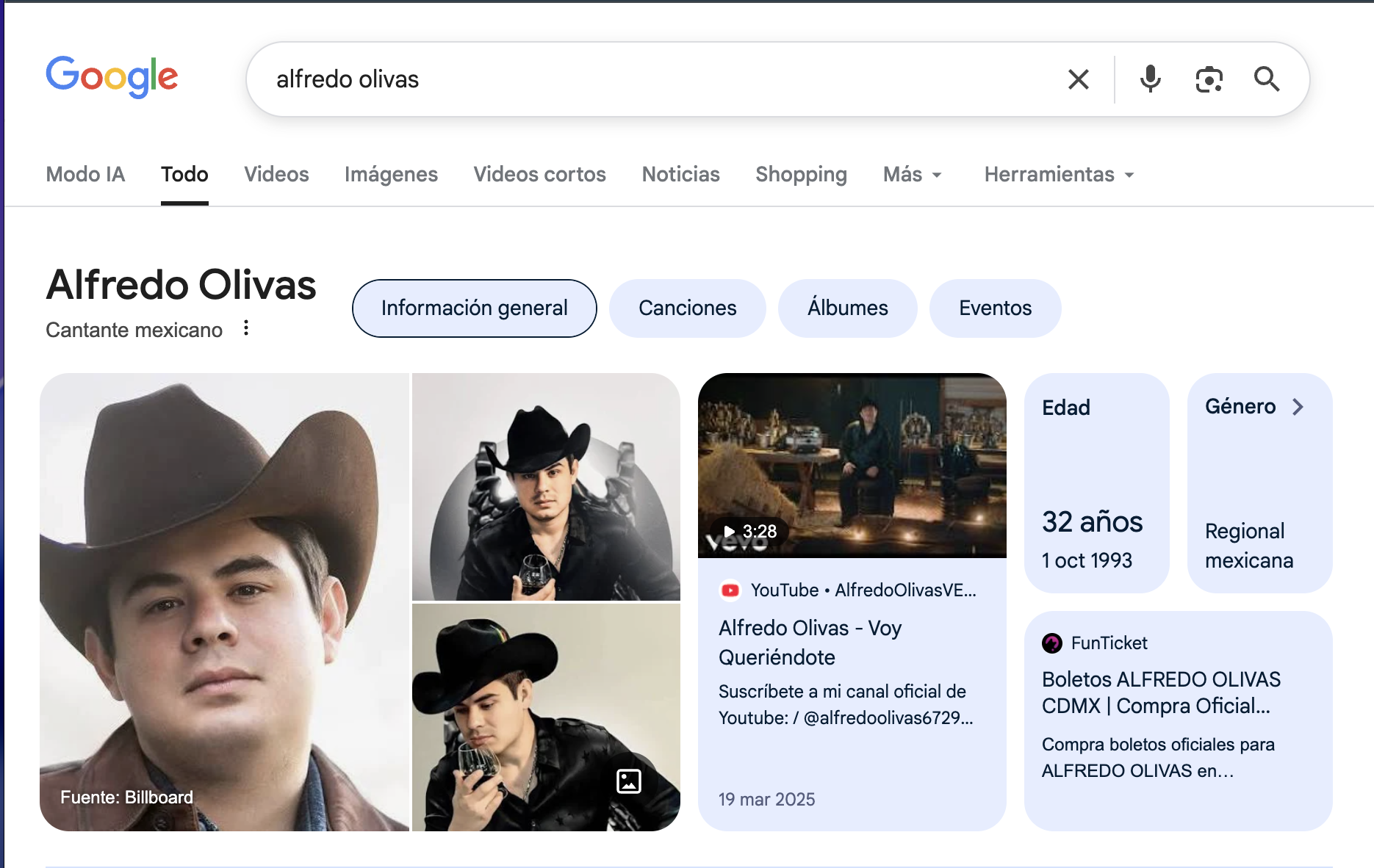
Task: Click the search magnifier icon
Action: coord(1267,79)
